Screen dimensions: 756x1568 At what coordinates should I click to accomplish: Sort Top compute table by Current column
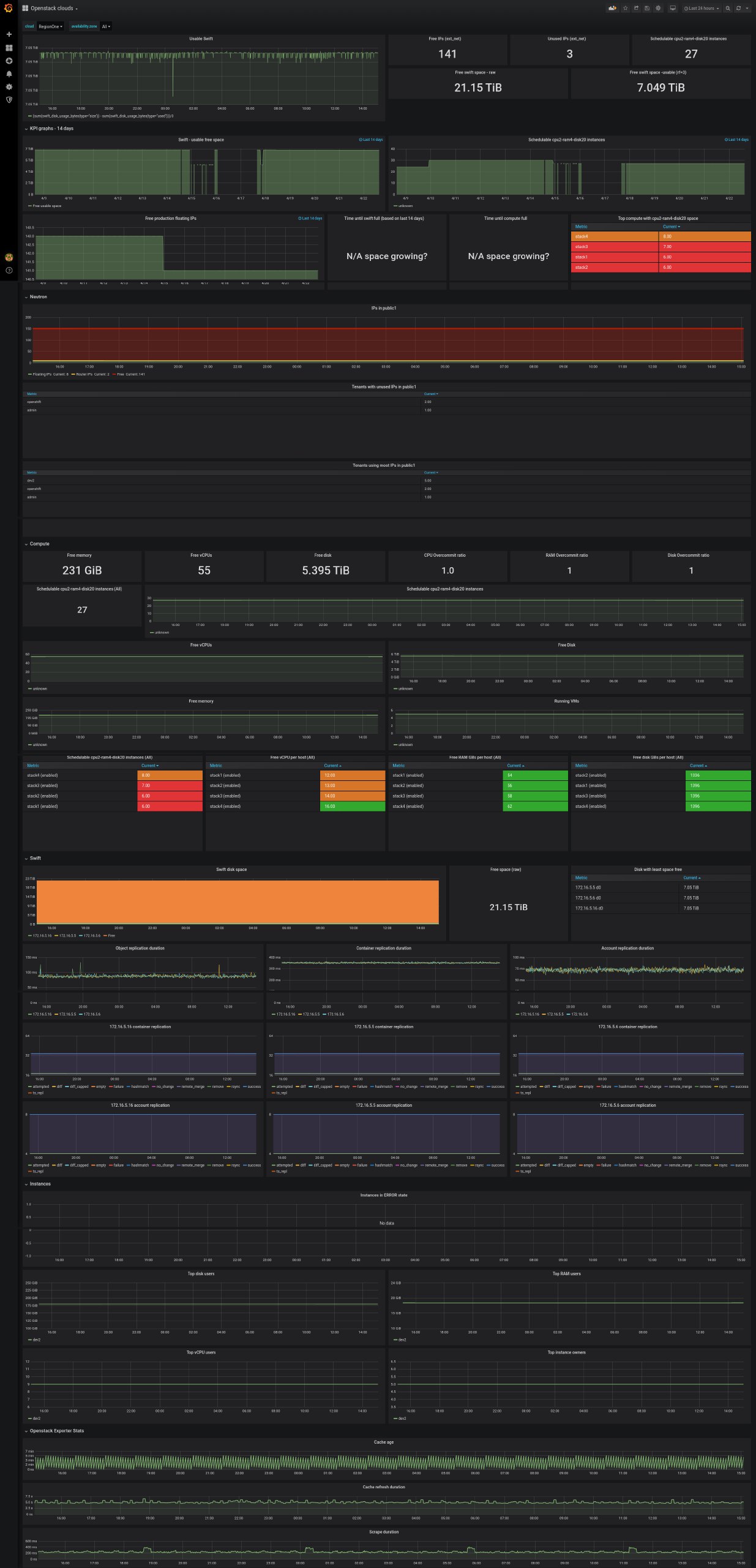click(671, 227)
